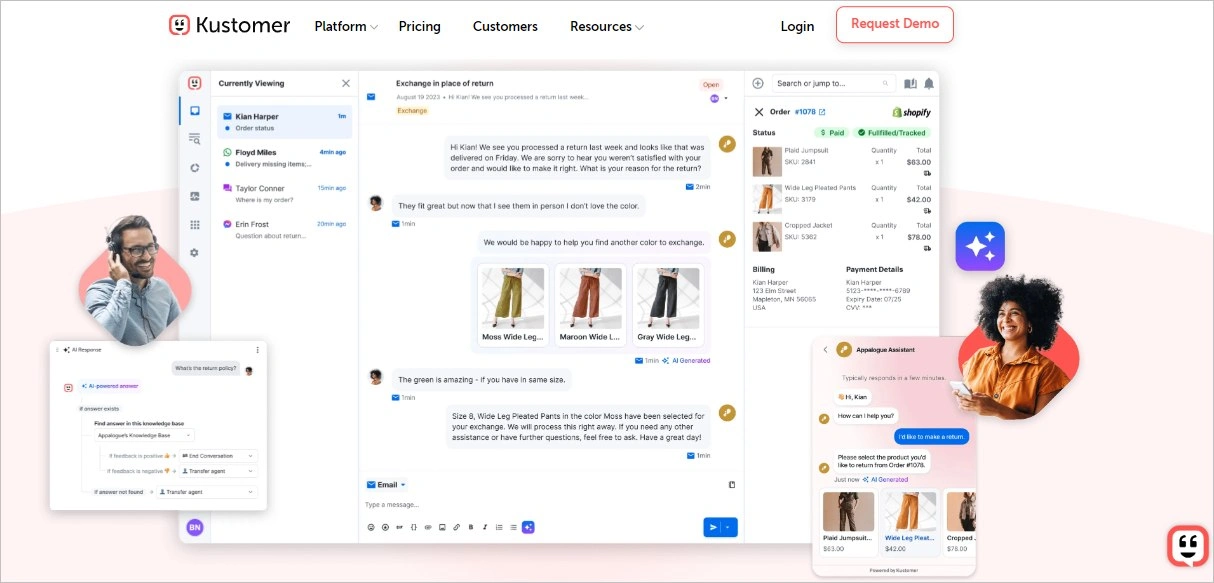Send the message with the blue send button
The width and height of the screenshot is (1214, 583).
click(712, 527)
